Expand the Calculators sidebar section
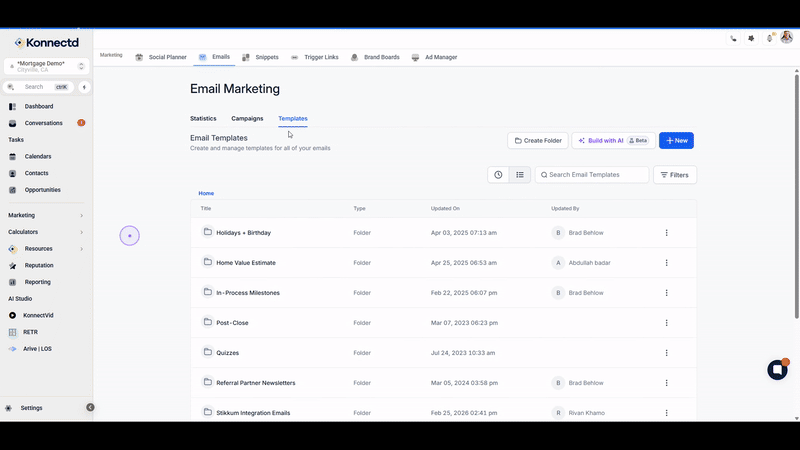The image size is (800, 450). pos(45,232)
